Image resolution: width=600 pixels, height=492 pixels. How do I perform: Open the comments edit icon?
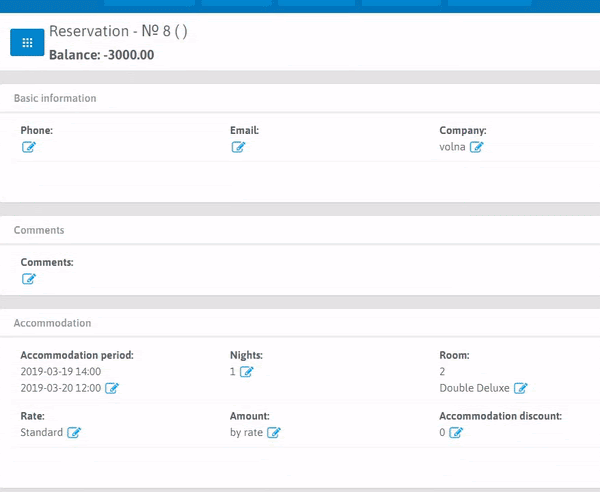coord(29,279)
